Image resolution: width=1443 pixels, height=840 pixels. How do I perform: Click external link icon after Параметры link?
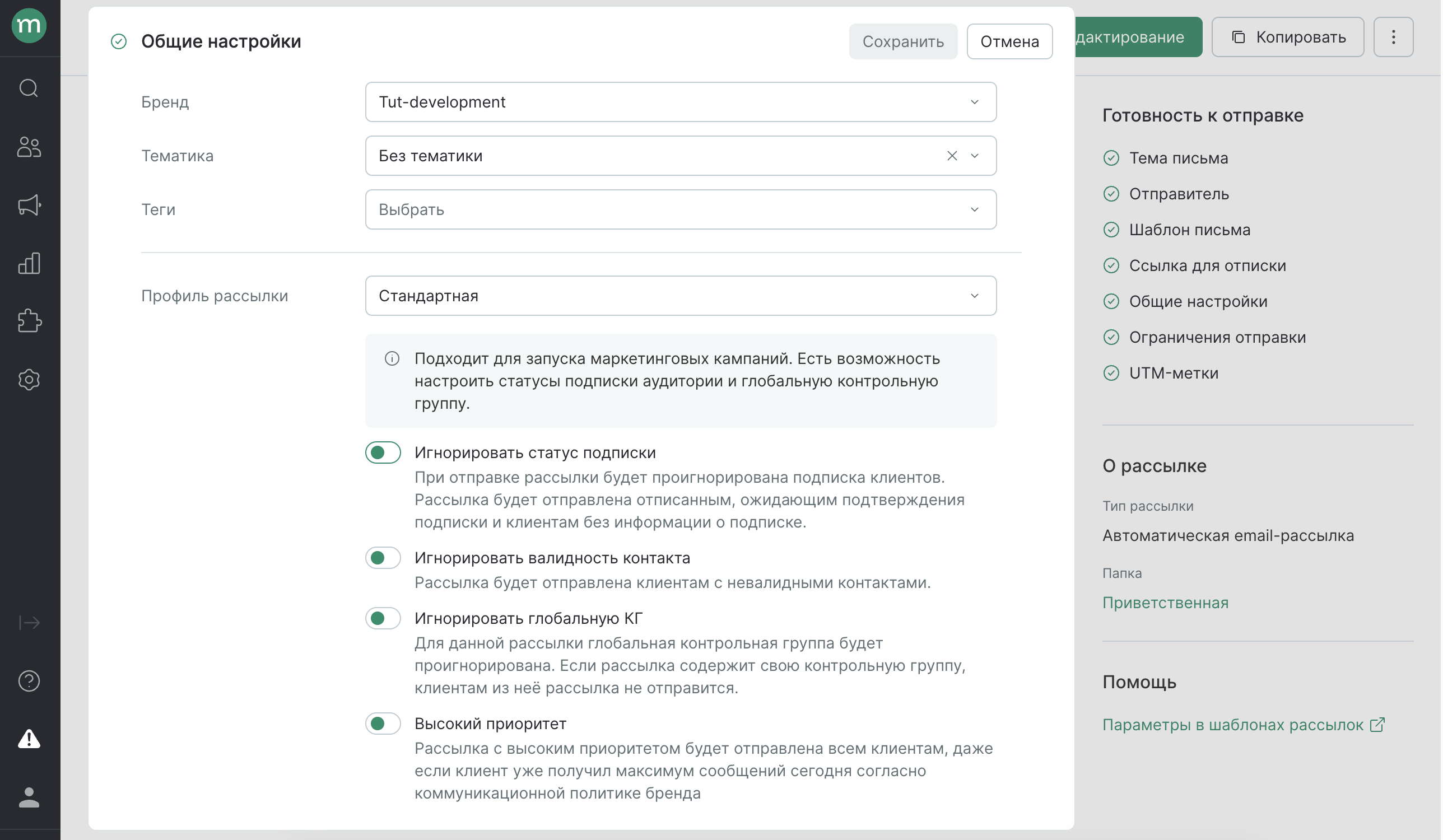(1377, 724)
